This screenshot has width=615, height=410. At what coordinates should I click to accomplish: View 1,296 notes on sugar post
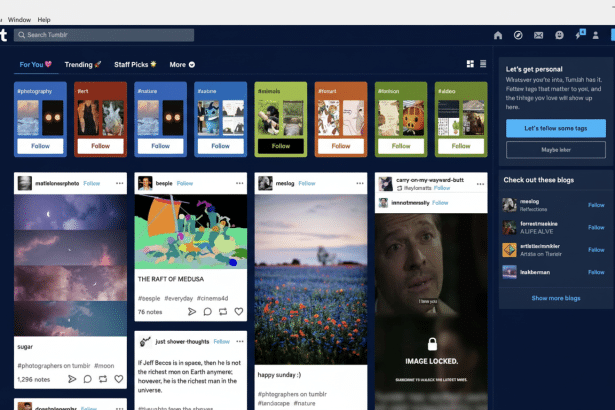pos(34,379)
